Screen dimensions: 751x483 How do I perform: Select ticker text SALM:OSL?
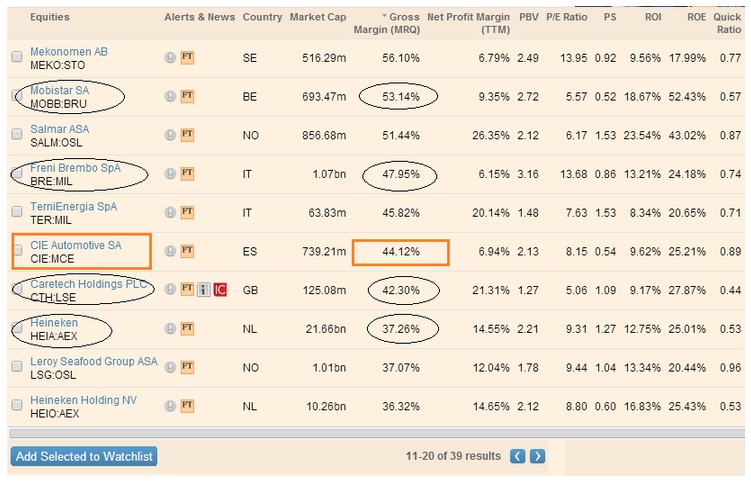[56, 143]
